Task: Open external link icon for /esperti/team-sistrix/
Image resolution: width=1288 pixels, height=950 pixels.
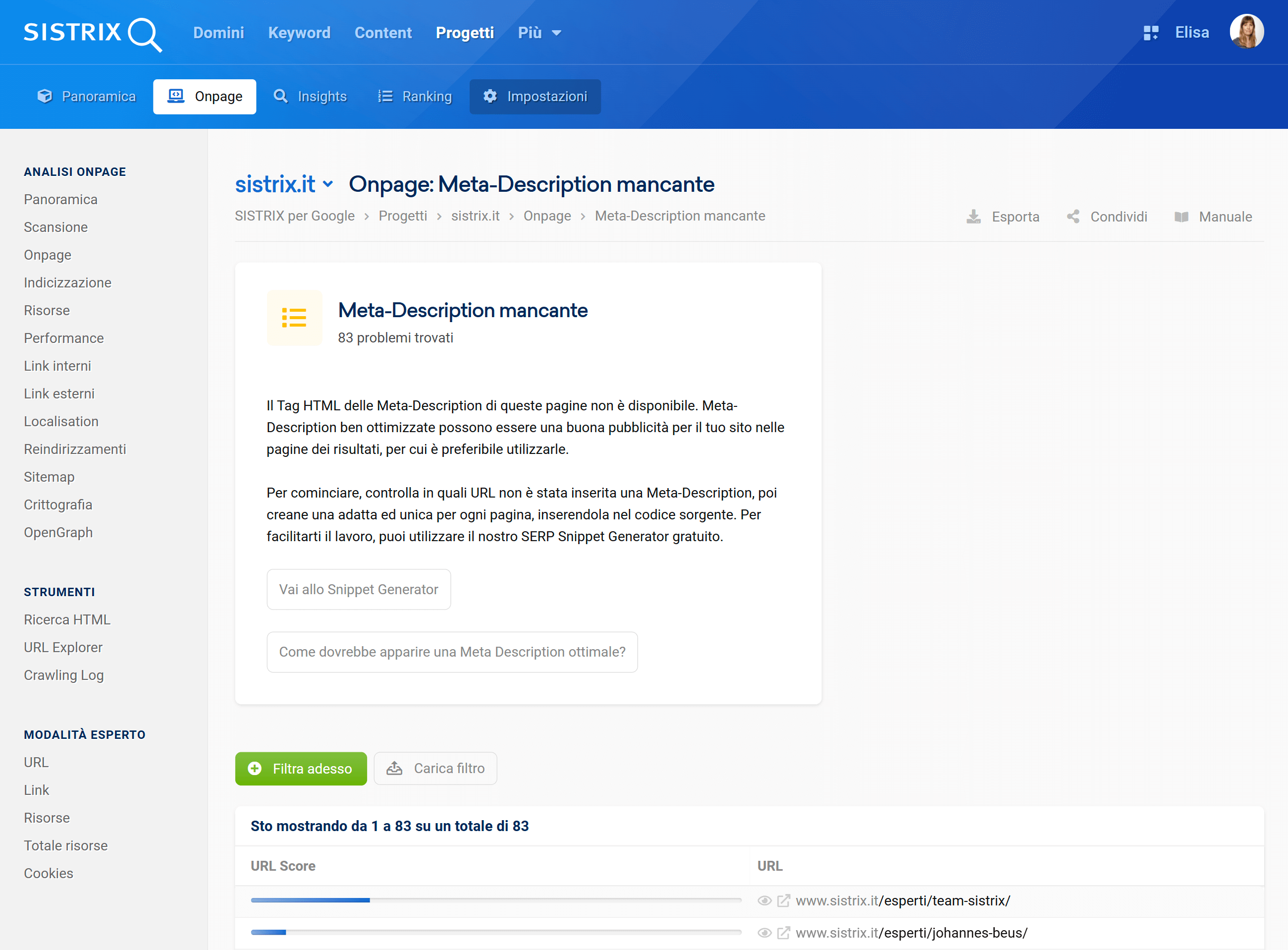Action: coord(782,900)
